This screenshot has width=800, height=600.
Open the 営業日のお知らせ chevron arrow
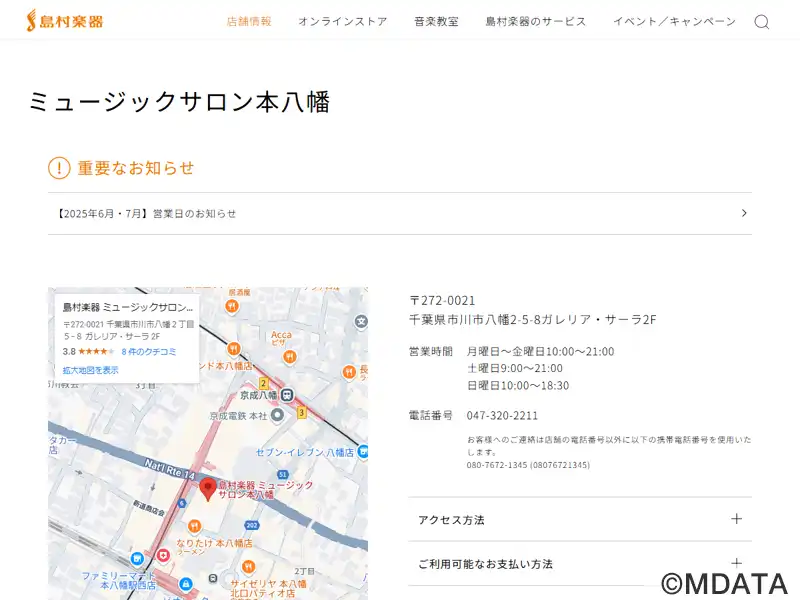pyautogui.click(x=744, y=213)
